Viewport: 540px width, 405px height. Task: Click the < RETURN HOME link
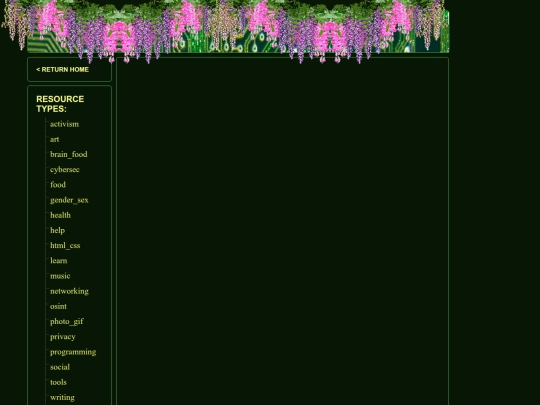(x=62, y=70)
